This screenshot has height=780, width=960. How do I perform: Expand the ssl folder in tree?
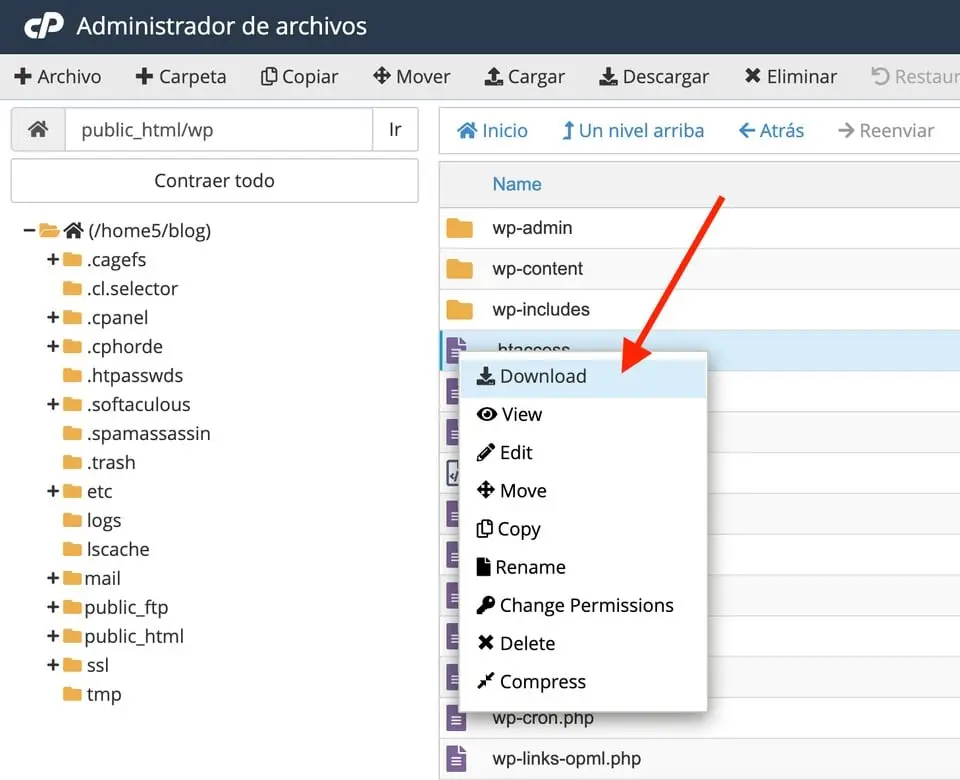(x=53, y=665)
